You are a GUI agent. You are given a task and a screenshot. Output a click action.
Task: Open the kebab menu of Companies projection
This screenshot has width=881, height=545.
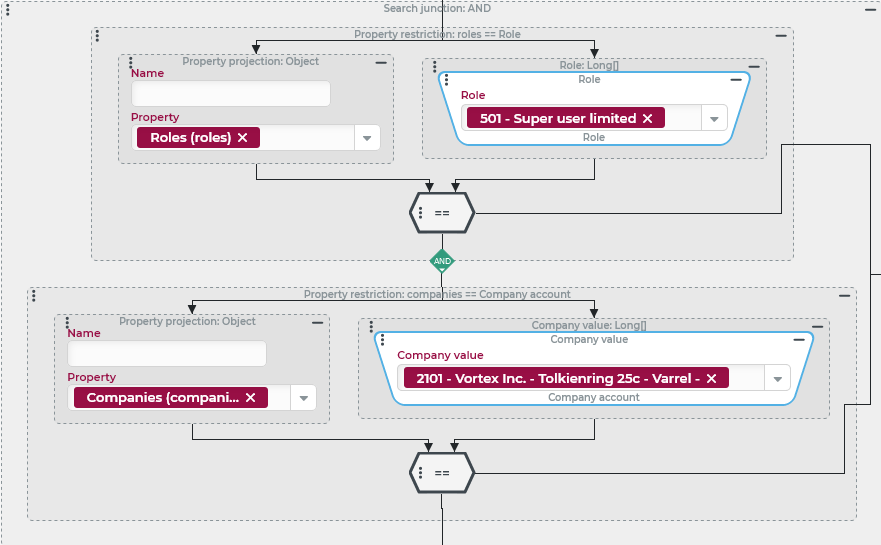pyautogui.click(x=67, y=322)
